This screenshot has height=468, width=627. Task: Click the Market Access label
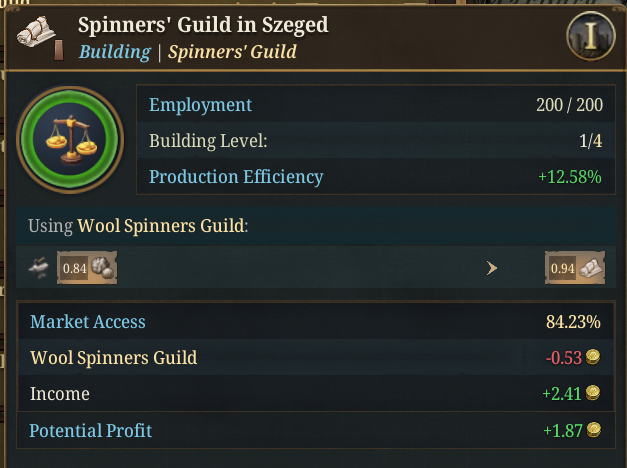click(88, 322)
